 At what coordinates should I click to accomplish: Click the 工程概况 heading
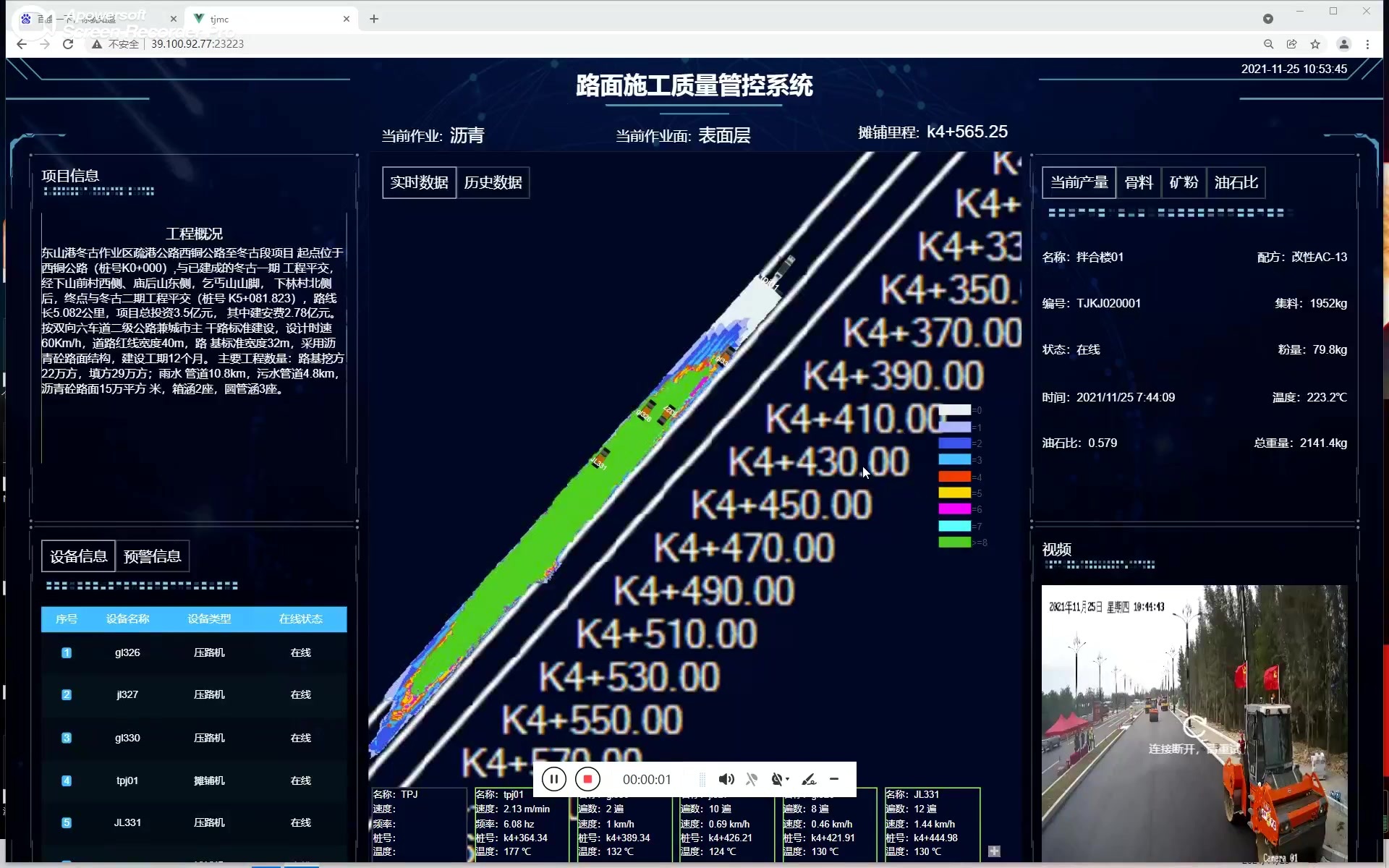click(194, 234)
